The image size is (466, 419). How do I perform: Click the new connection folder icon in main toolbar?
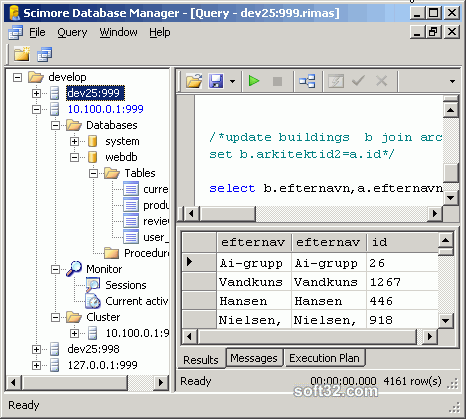(22, 54)
